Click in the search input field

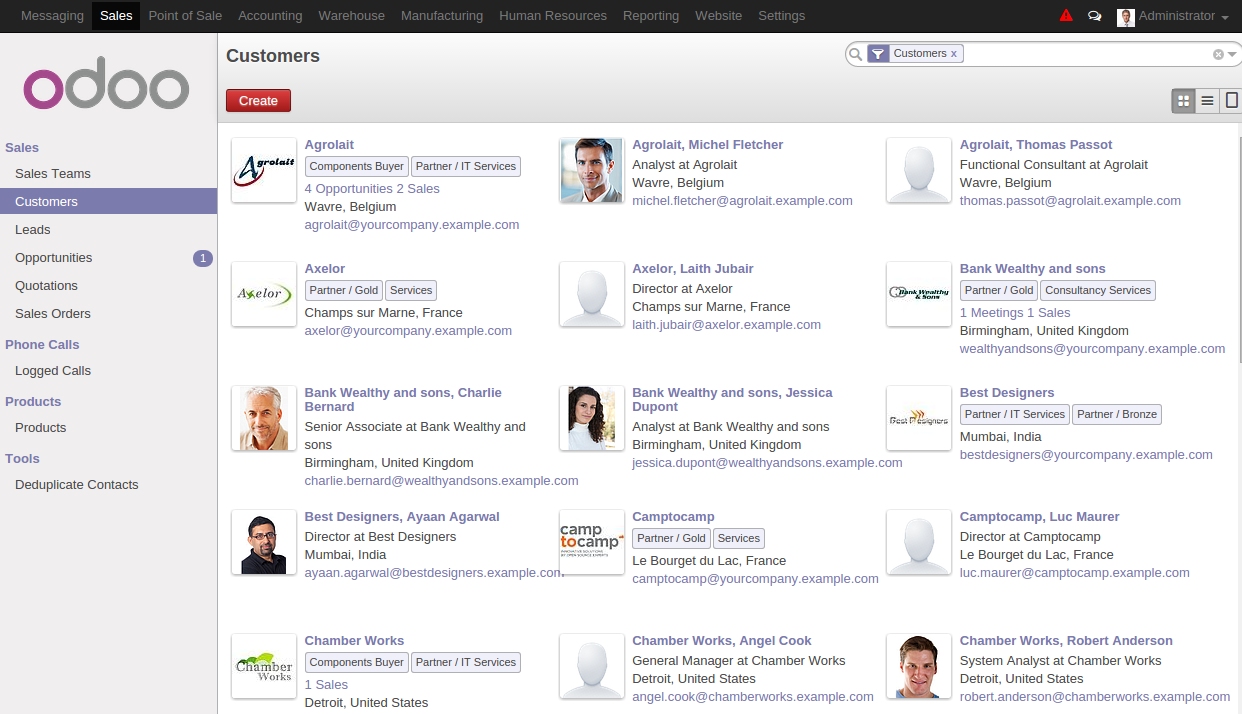1088,54
